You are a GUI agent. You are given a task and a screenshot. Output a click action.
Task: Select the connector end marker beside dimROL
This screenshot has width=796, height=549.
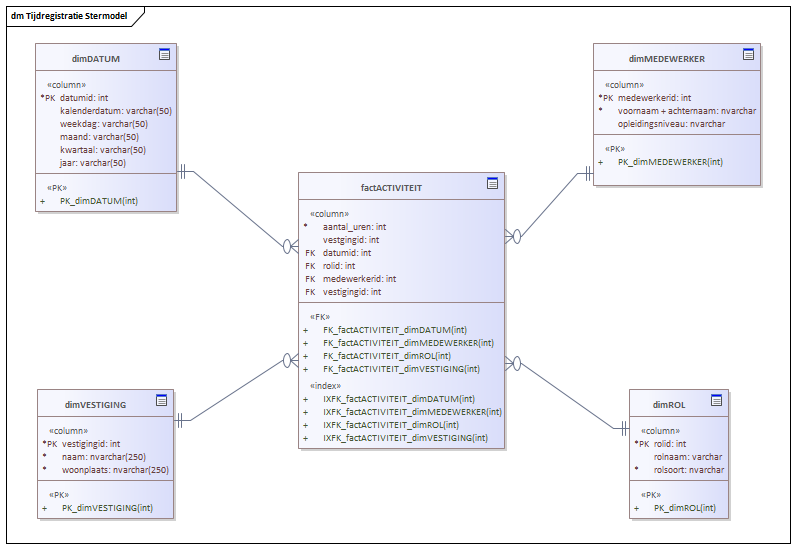click(619, 428)
